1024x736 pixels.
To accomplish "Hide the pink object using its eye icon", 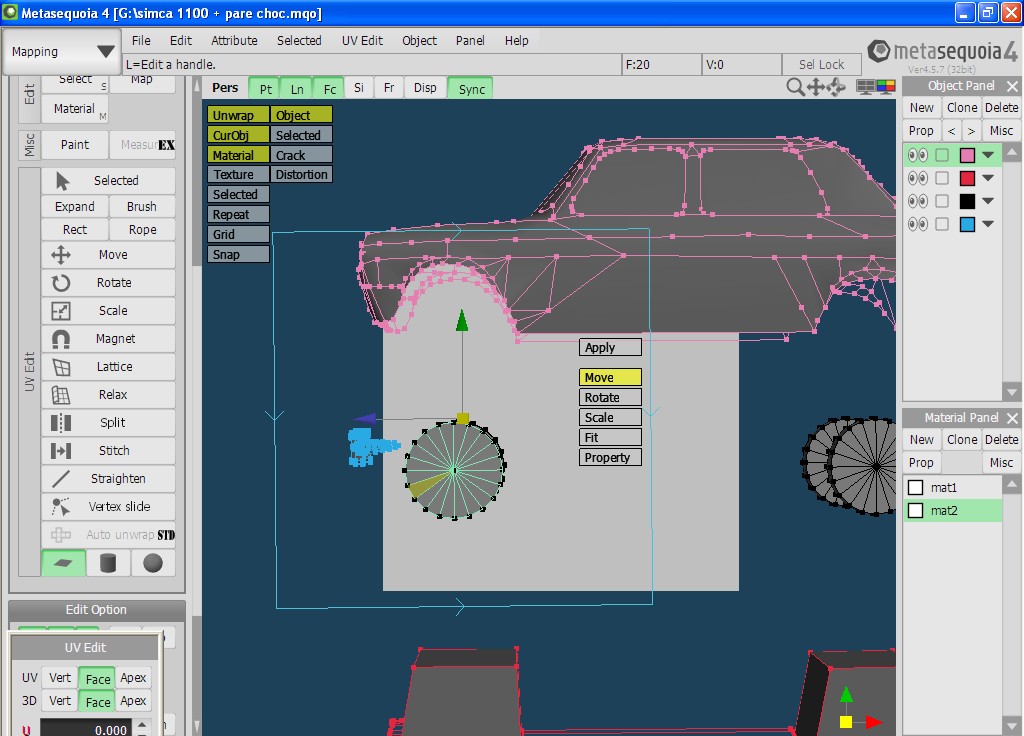I will (917, 155).
